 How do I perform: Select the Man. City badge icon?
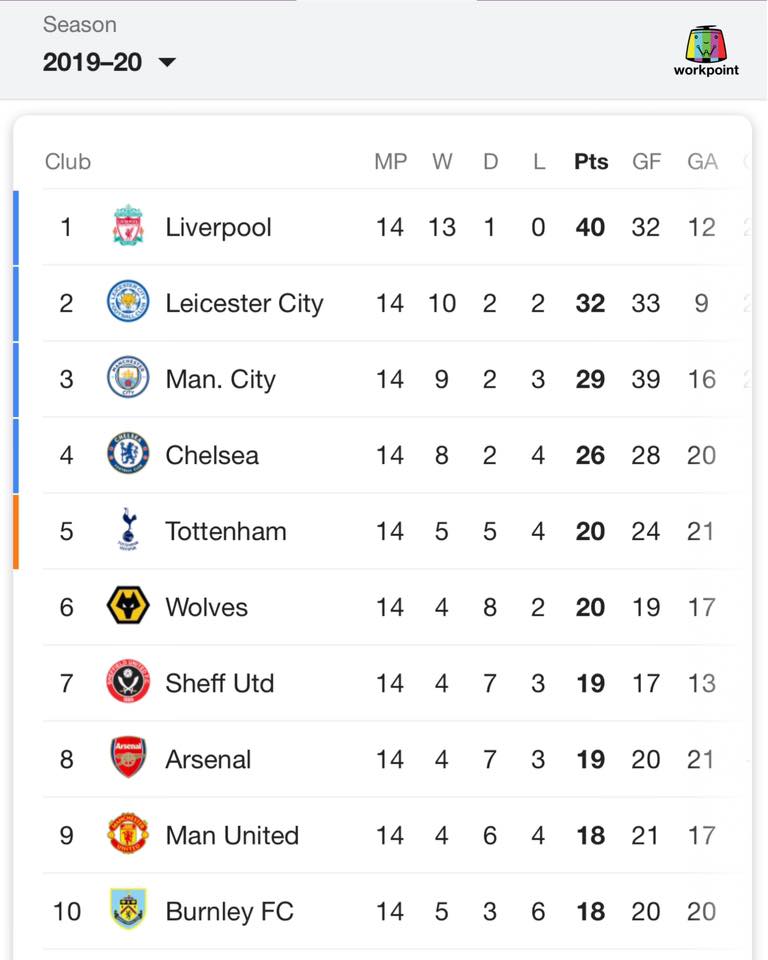tap(128, 377)
